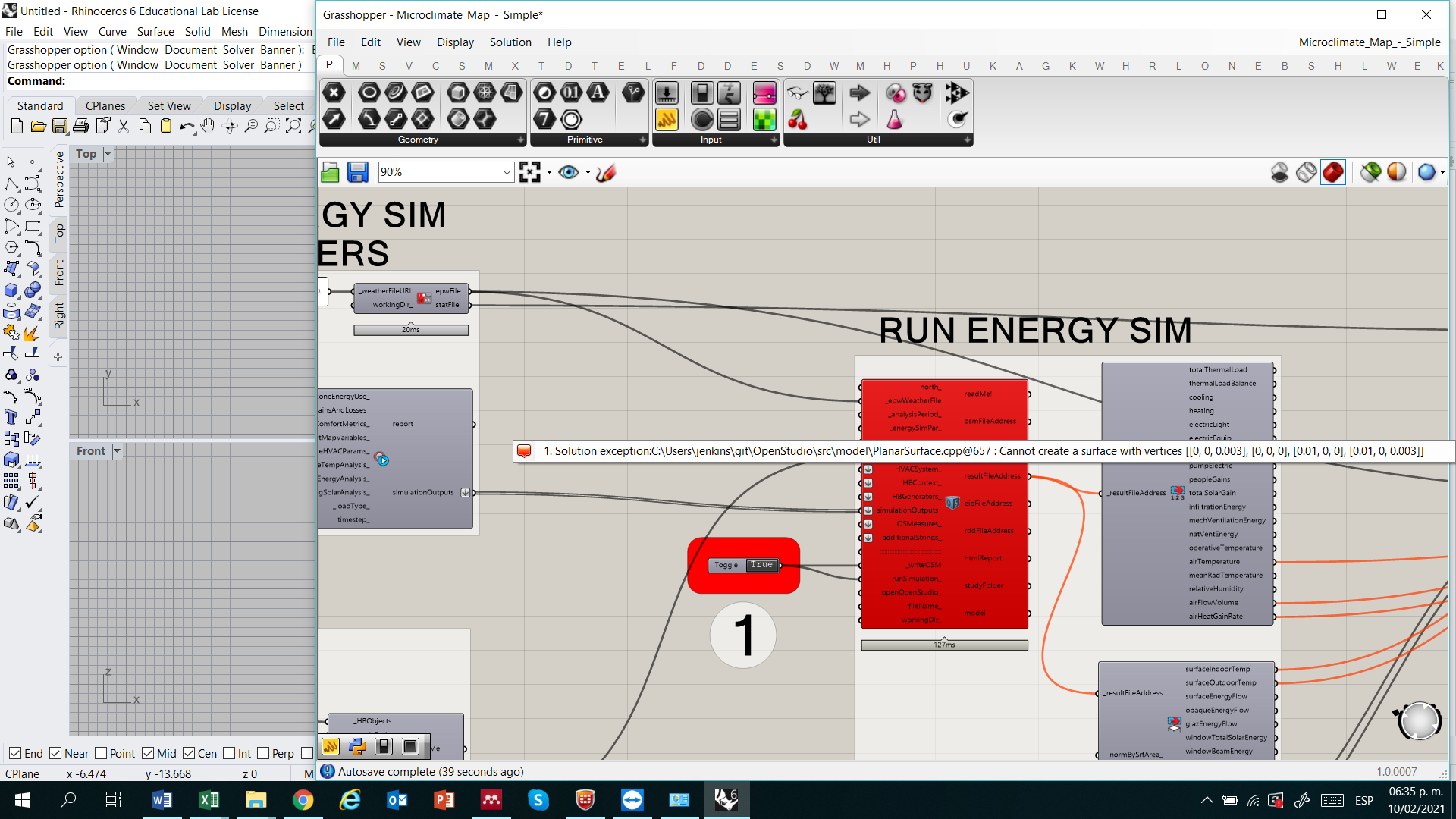Click the sketch brush toolbar icon
Viewport: 1456px width, 819px height.
(606, 173)
